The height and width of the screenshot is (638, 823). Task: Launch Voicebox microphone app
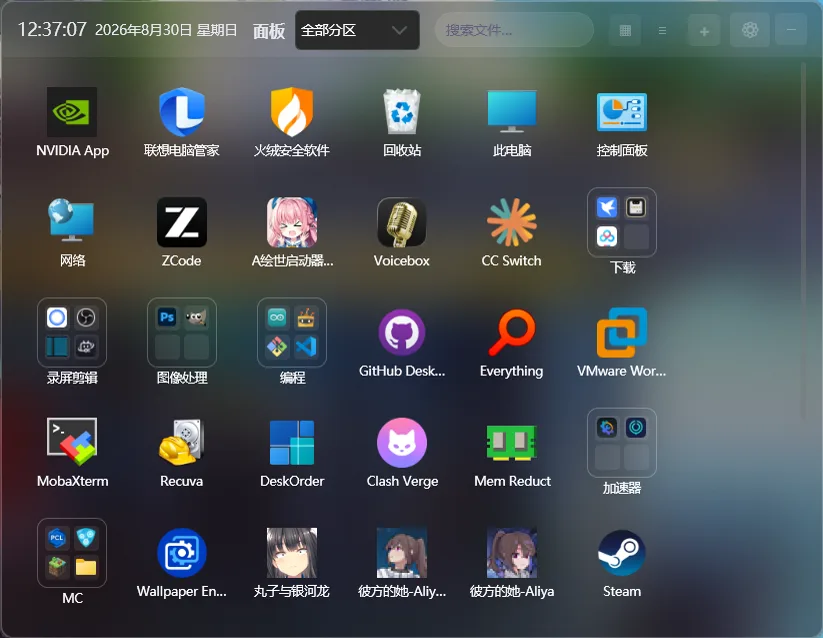click(x=402, y=222)
